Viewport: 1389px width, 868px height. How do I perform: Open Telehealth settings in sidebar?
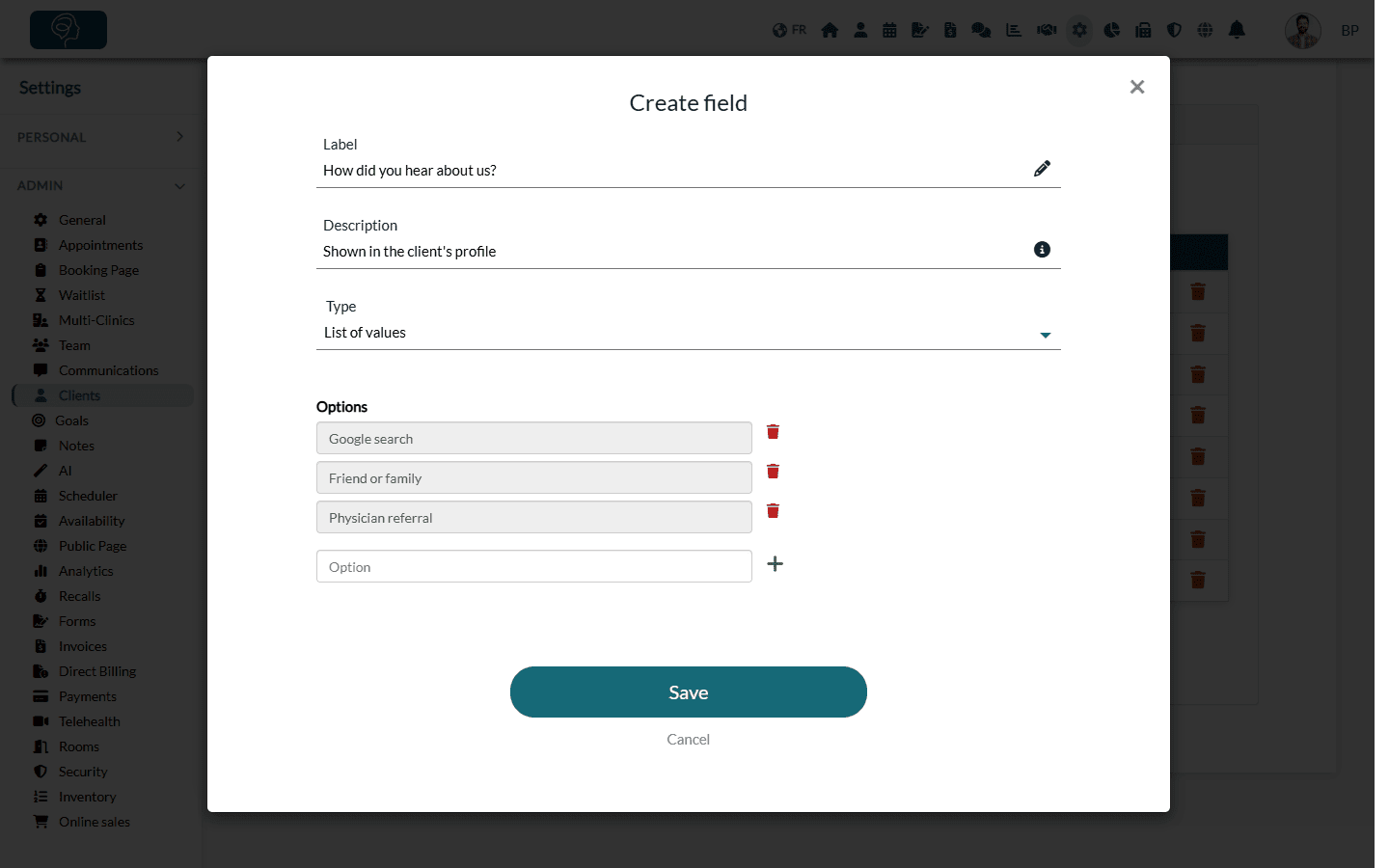point(89,721)
